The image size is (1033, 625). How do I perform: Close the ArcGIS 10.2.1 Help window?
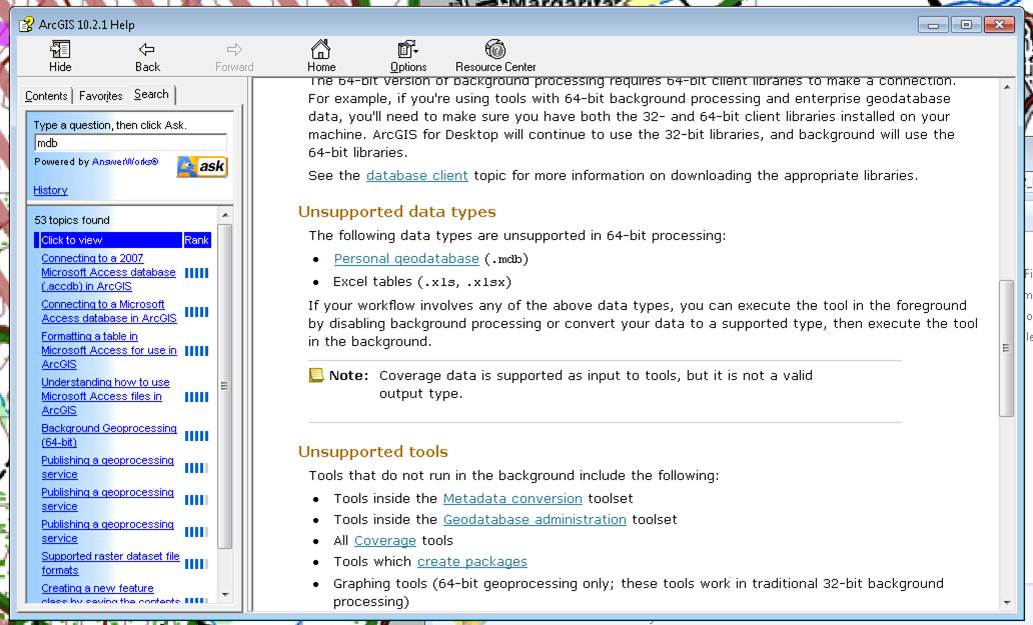tap(999, 25)
